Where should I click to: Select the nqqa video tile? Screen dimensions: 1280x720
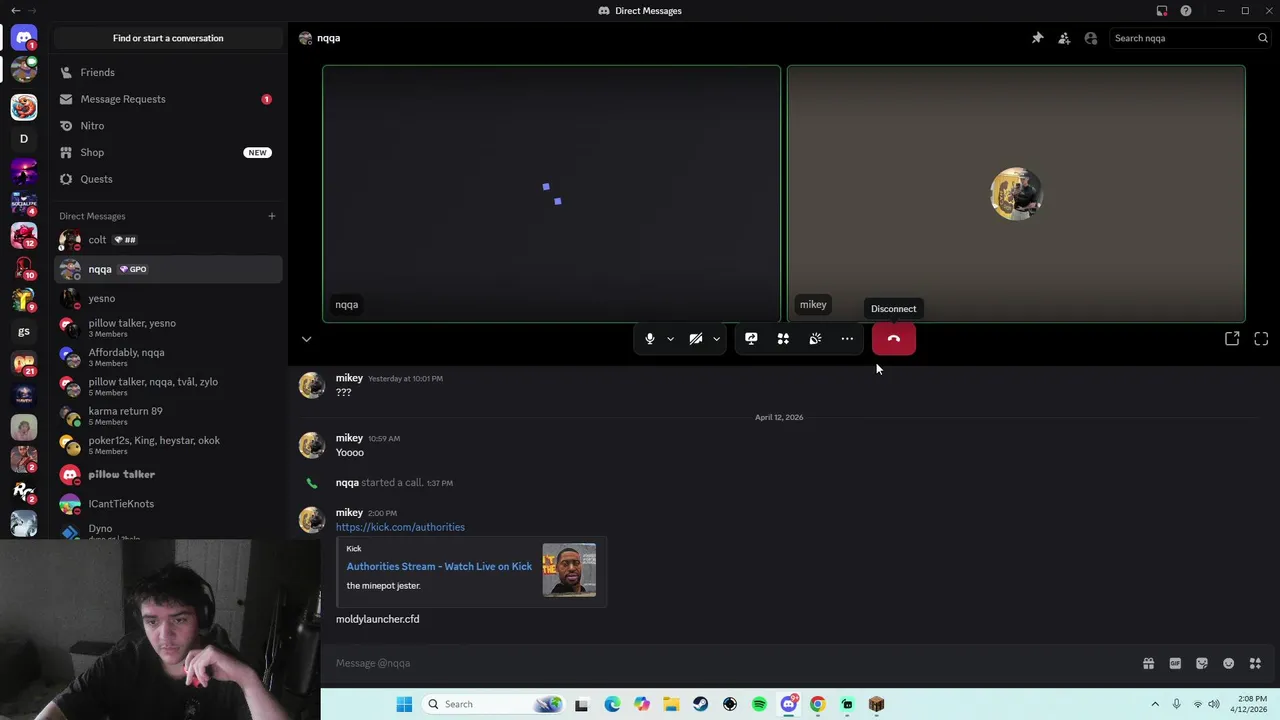click(x=551, y=194)
